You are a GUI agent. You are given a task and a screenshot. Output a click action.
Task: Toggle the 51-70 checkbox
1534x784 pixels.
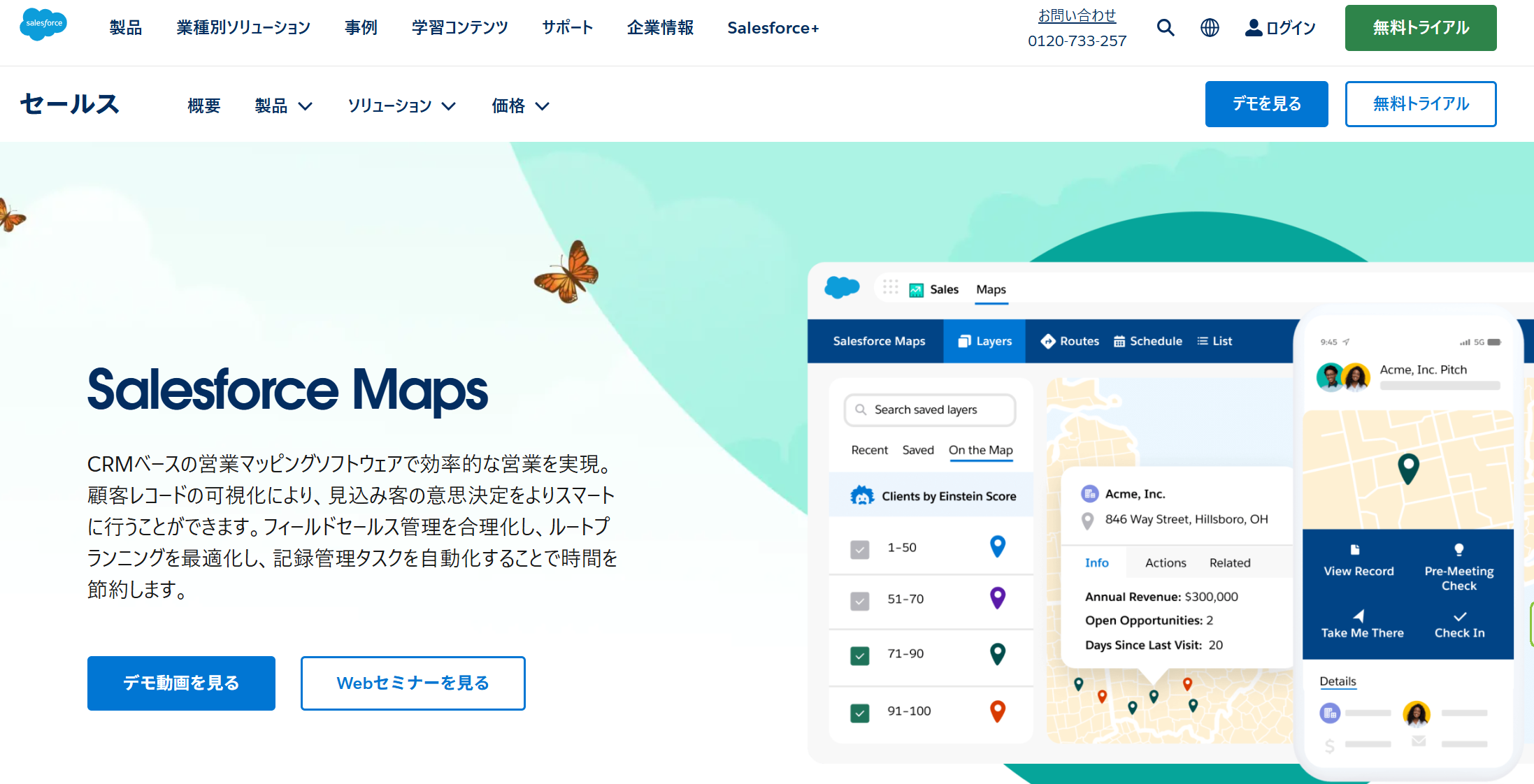(860, 601)
